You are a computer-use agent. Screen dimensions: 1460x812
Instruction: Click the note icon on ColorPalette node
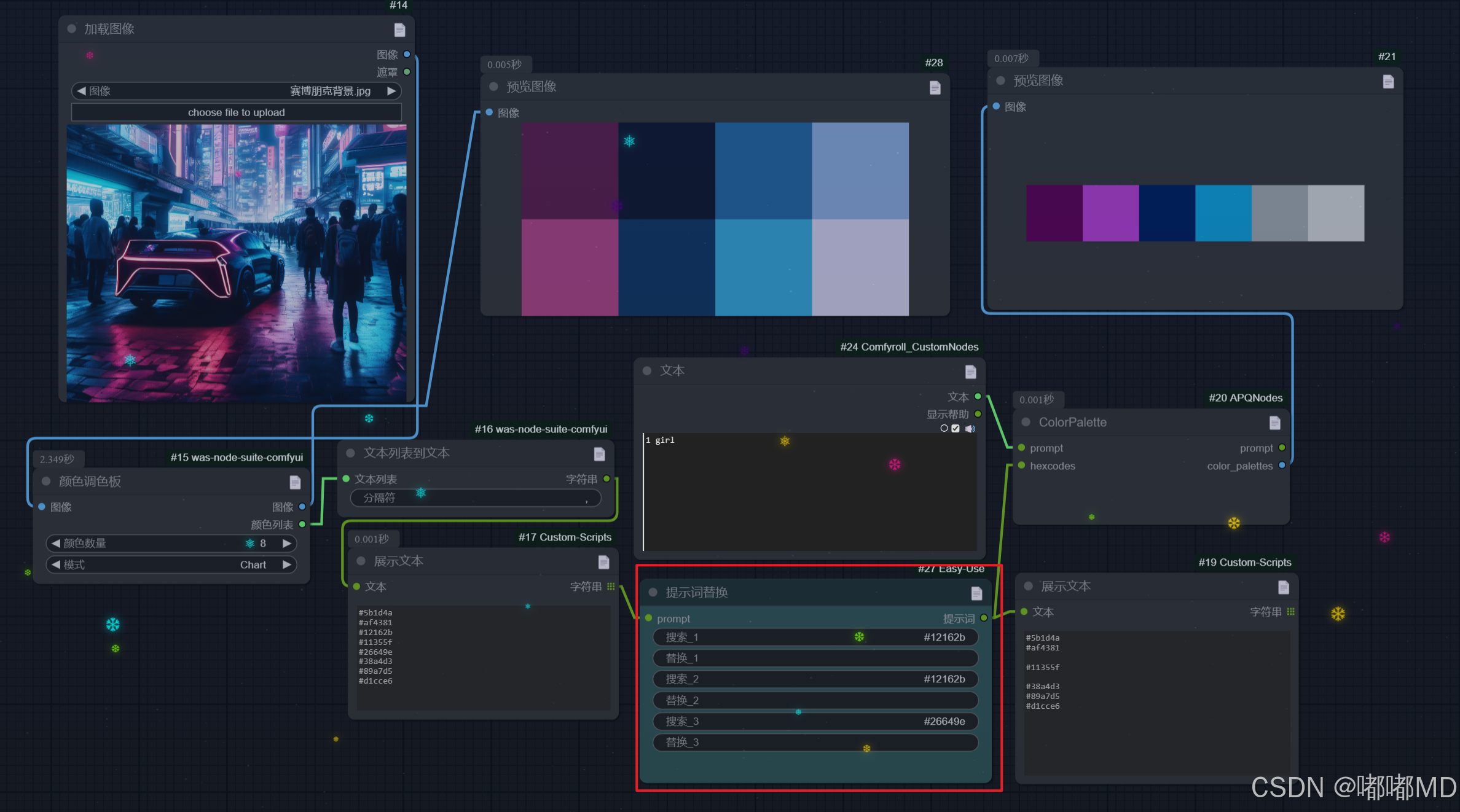[x=1274, y=423]
